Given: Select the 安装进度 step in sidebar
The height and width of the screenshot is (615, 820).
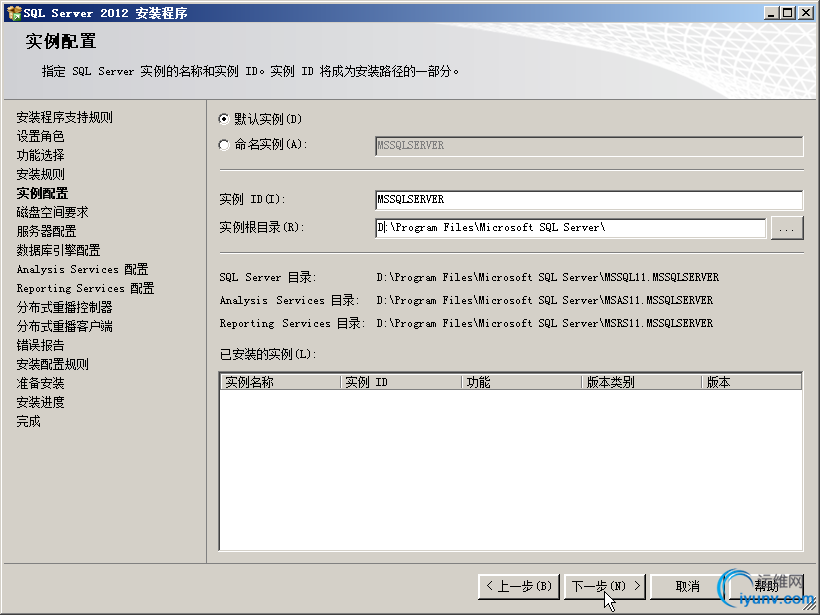Looking at the screenshot, I should pos(40,402).
